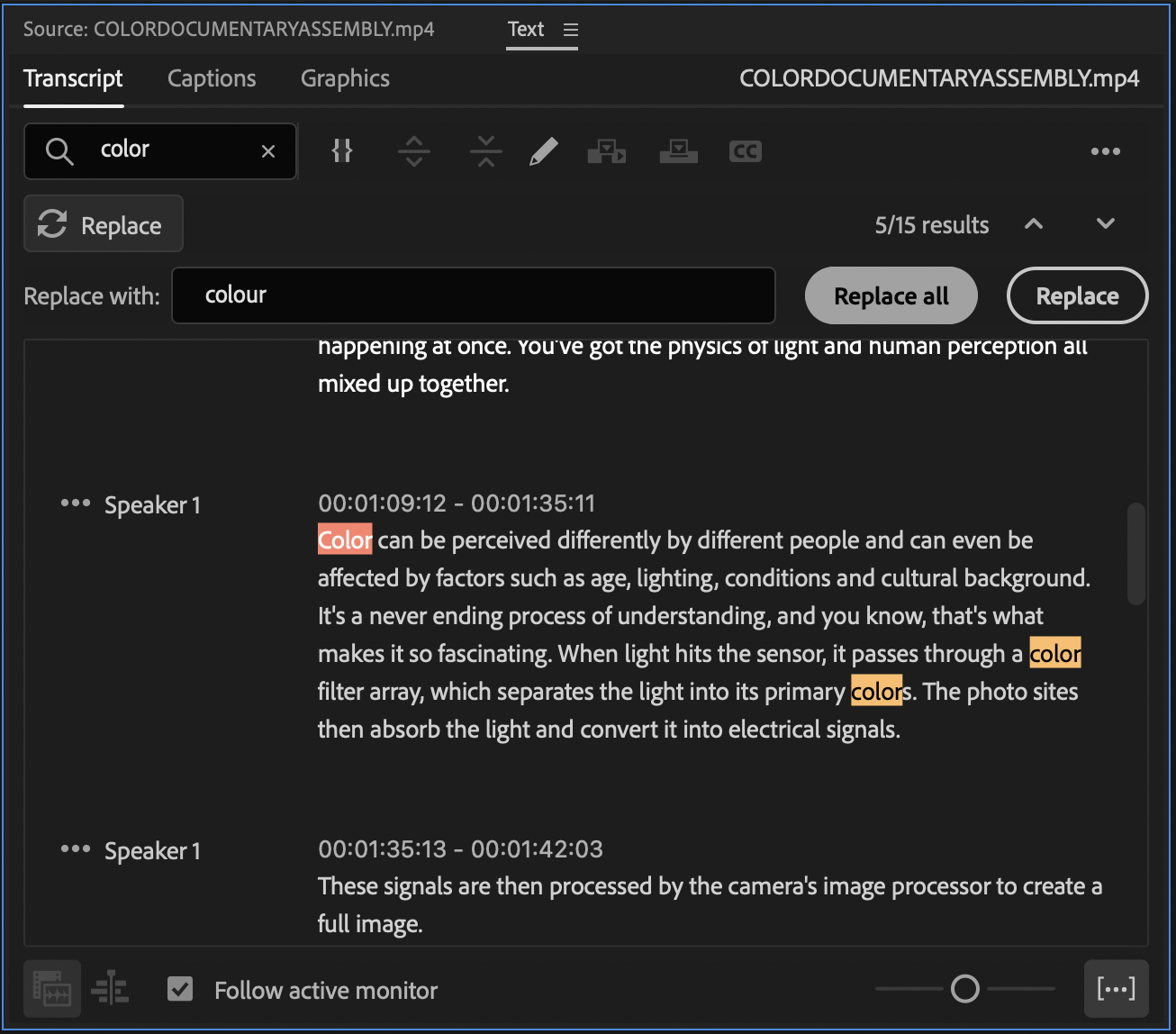Select the sequence alignment icon near the checkbox
The width and height of the screenshot is (1176, 1034).
(109, 988)
